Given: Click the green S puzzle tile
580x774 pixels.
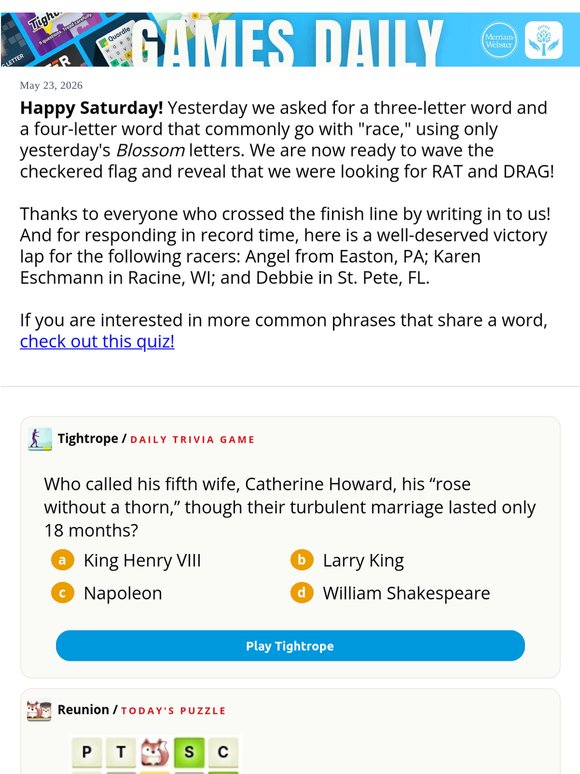Looking at the screenshot, I should tap(189, 752).
